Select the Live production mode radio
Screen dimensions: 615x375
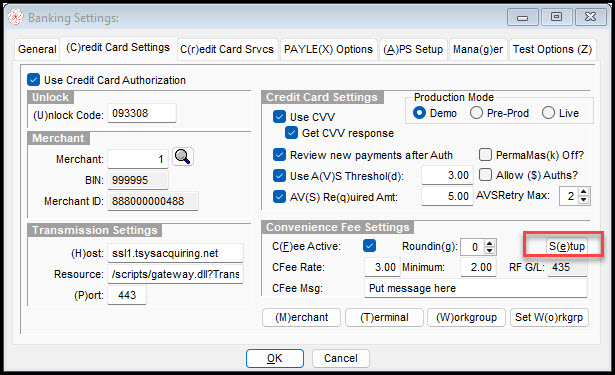(548, 113)
